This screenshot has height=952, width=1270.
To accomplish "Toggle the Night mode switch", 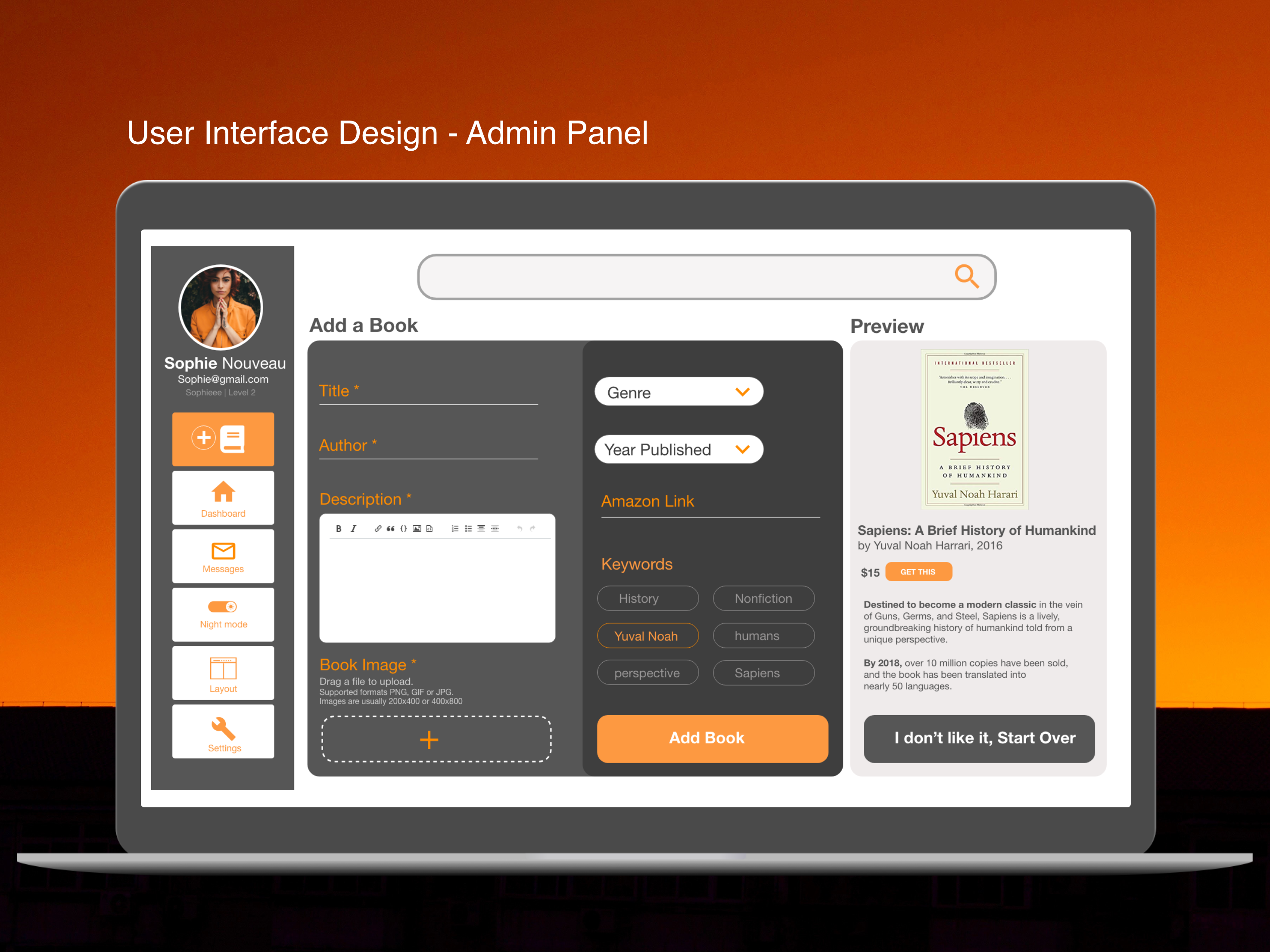I will coord(222,607).
